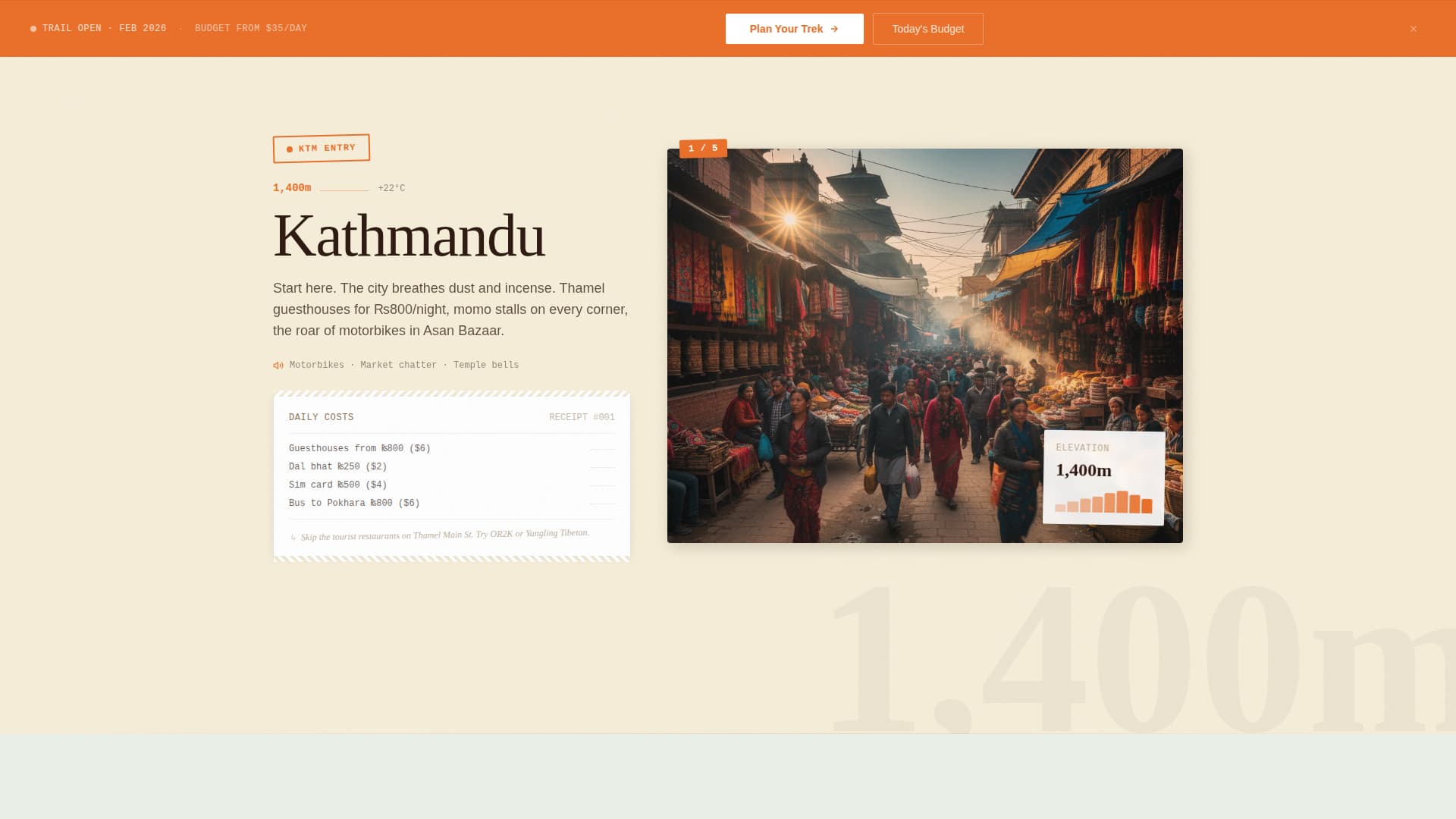Toggle the Motorbikes ambient sound label
This screenshot has height=819, width=1456.
coord(316,365)
